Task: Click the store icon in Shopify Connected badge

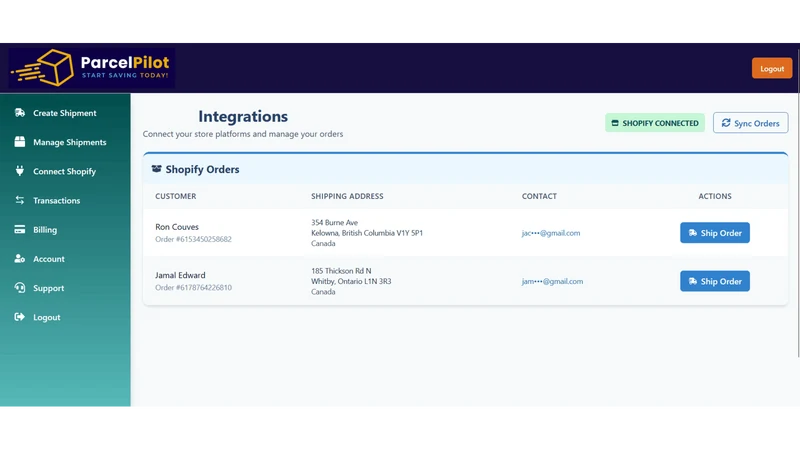Action: 615,123
